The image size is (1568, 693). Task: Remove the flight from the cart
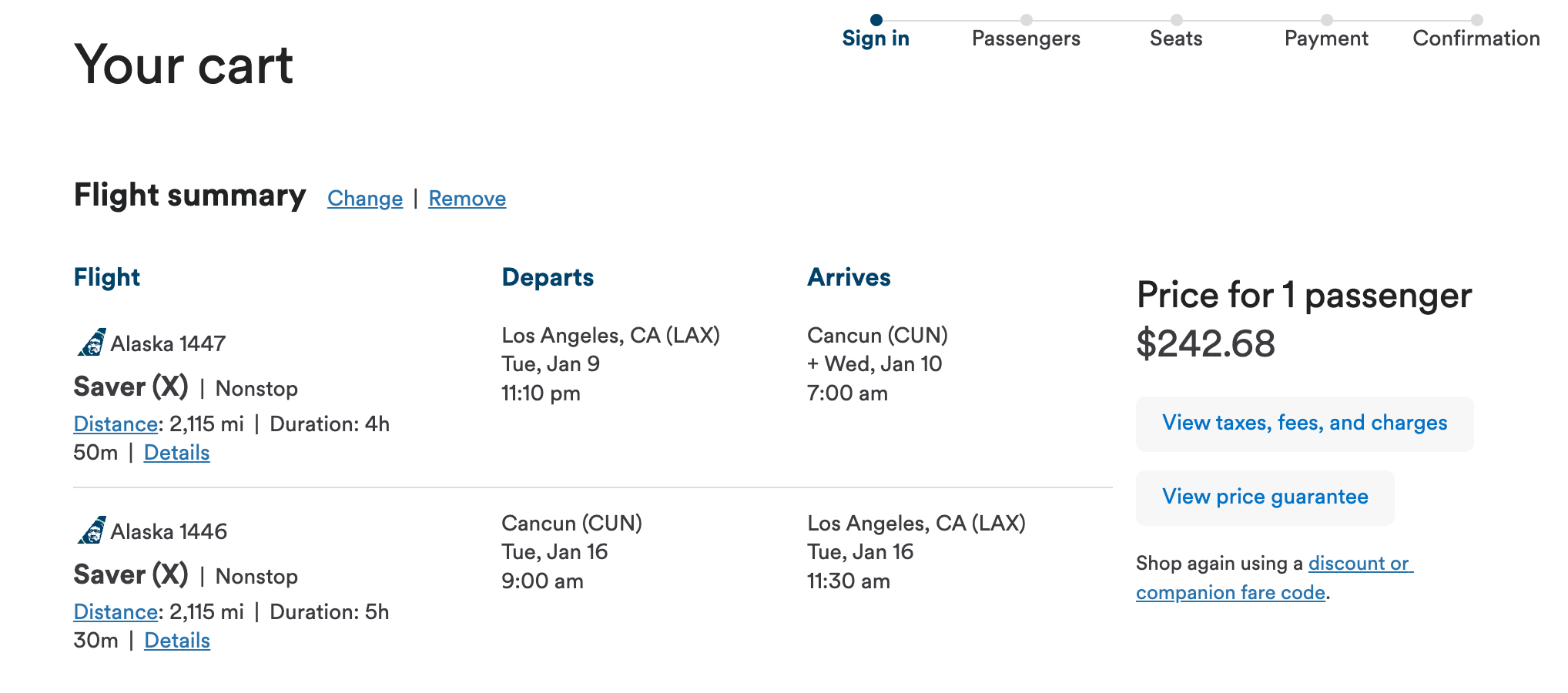[x=467, y=199]
